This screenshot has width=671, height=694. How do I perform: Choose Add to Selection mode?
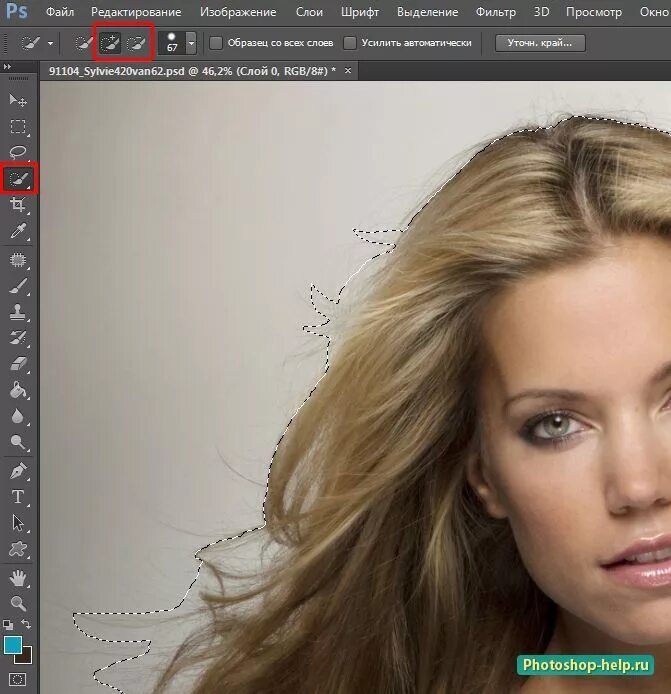pos(110,43)
